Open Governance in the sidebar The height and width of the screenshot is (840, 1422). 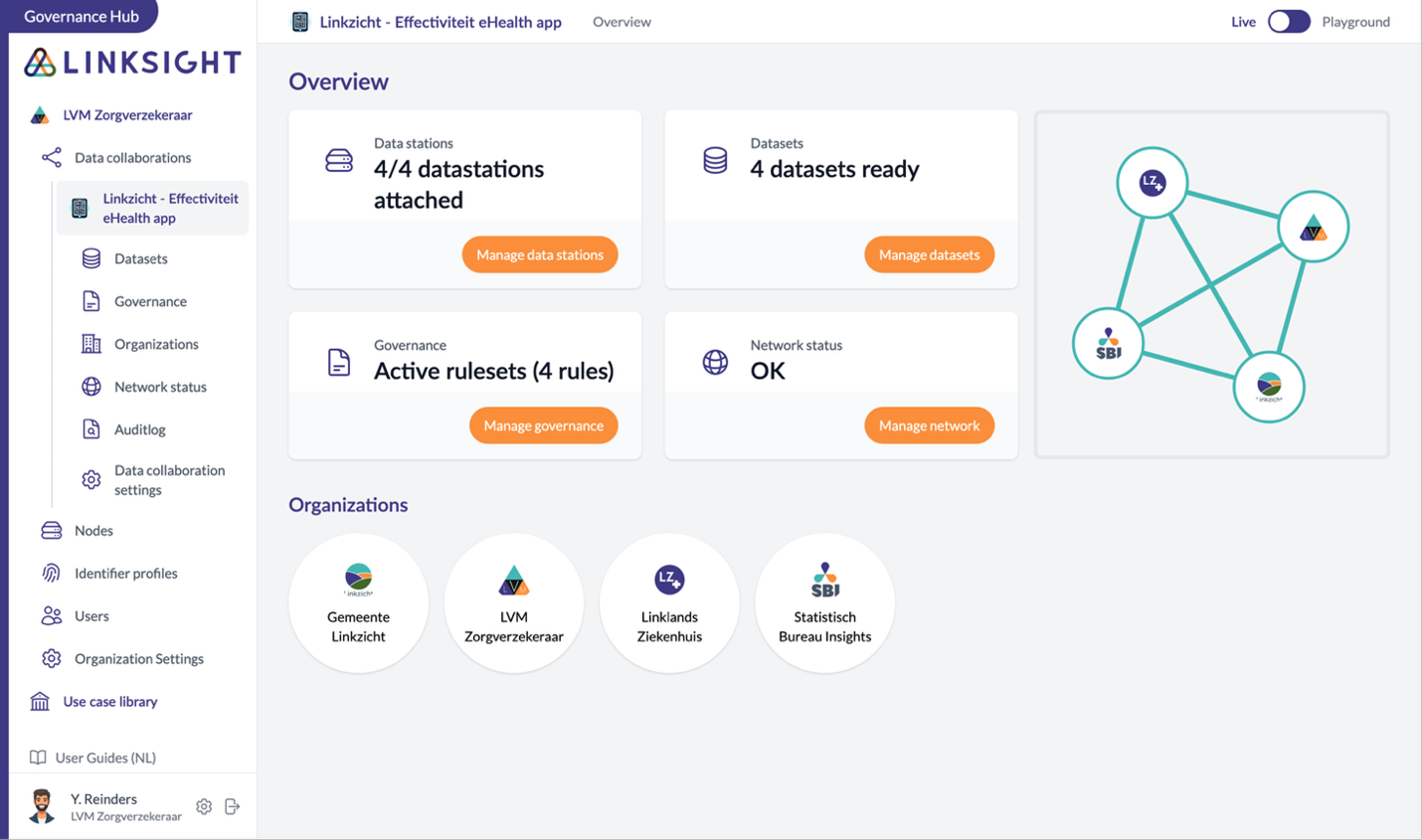click(150, 301)
